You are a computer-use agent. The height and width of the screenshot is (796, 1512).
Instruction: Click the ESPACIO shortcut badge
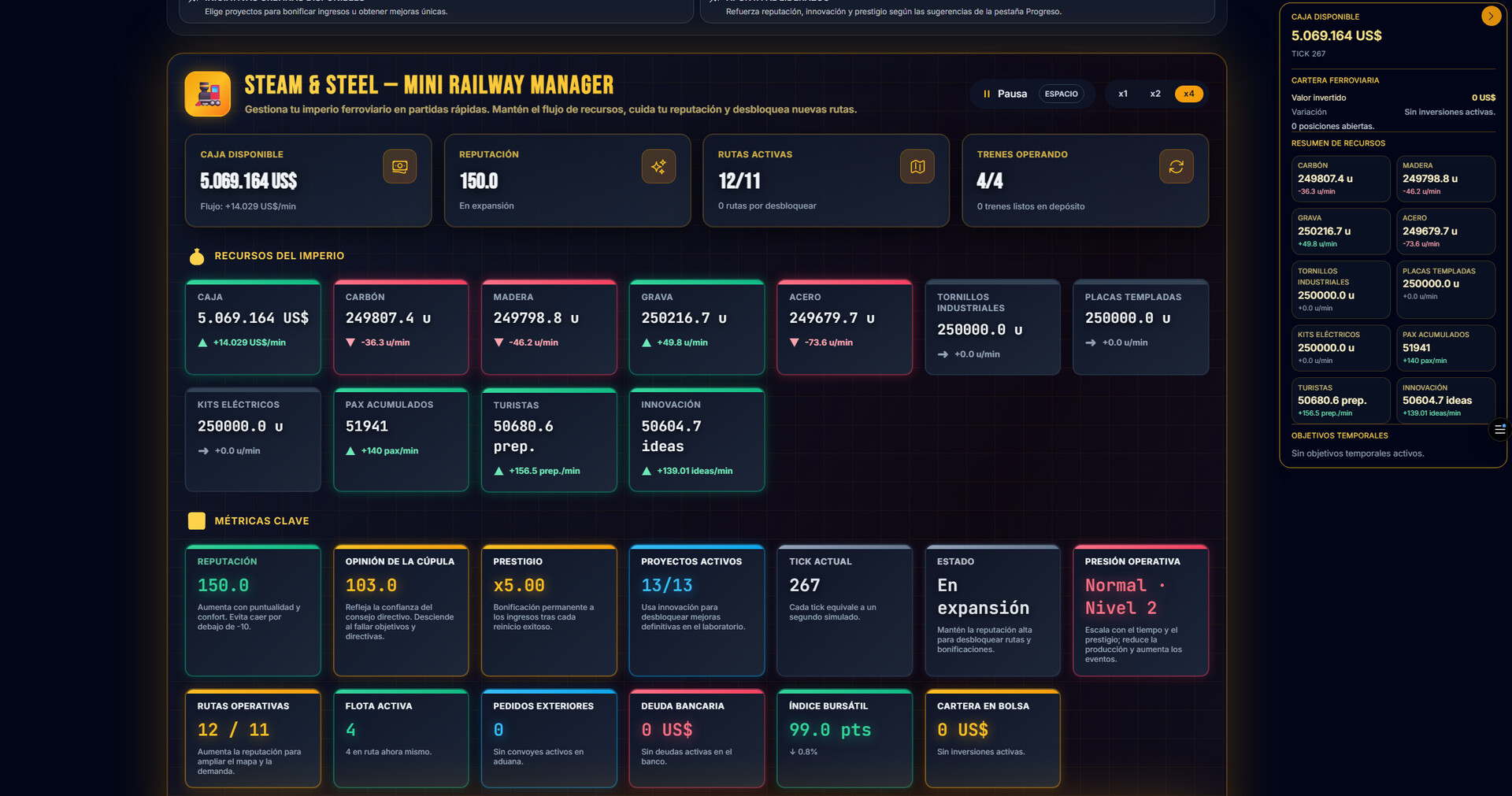point(1061,94)
